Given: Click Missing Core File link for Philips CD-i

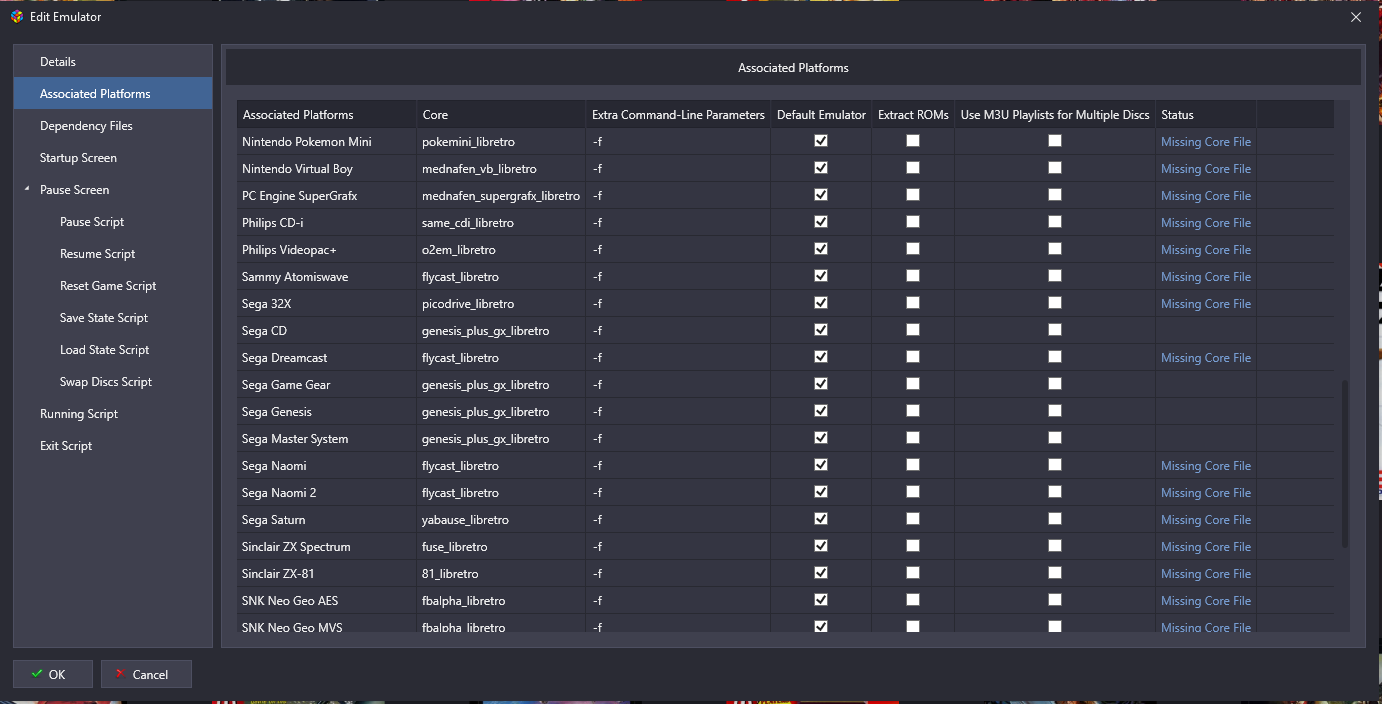Looking at the screenshot, I should pos(1206,223).
